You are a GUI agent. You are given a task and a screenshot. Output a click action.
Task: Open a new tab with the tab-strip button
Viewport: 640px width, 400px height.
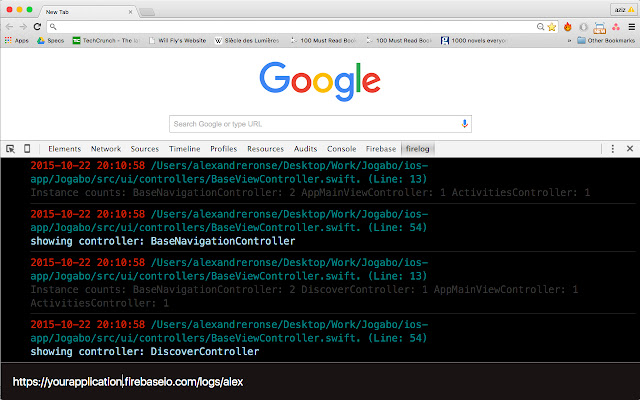(147, 12)
